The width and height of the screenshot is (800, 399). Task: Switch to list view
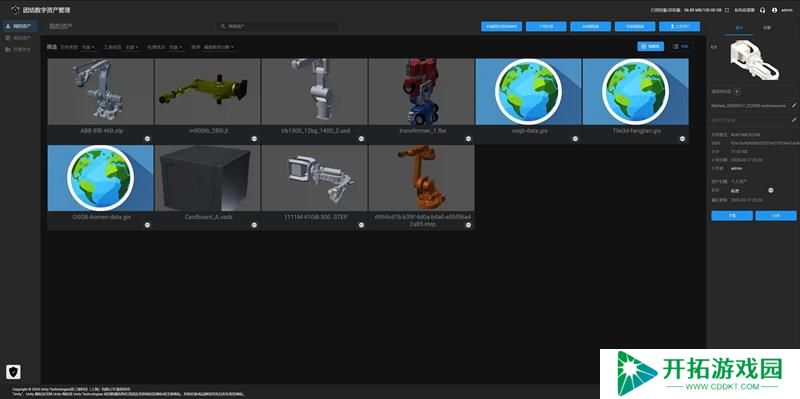[x=681, y=46]
